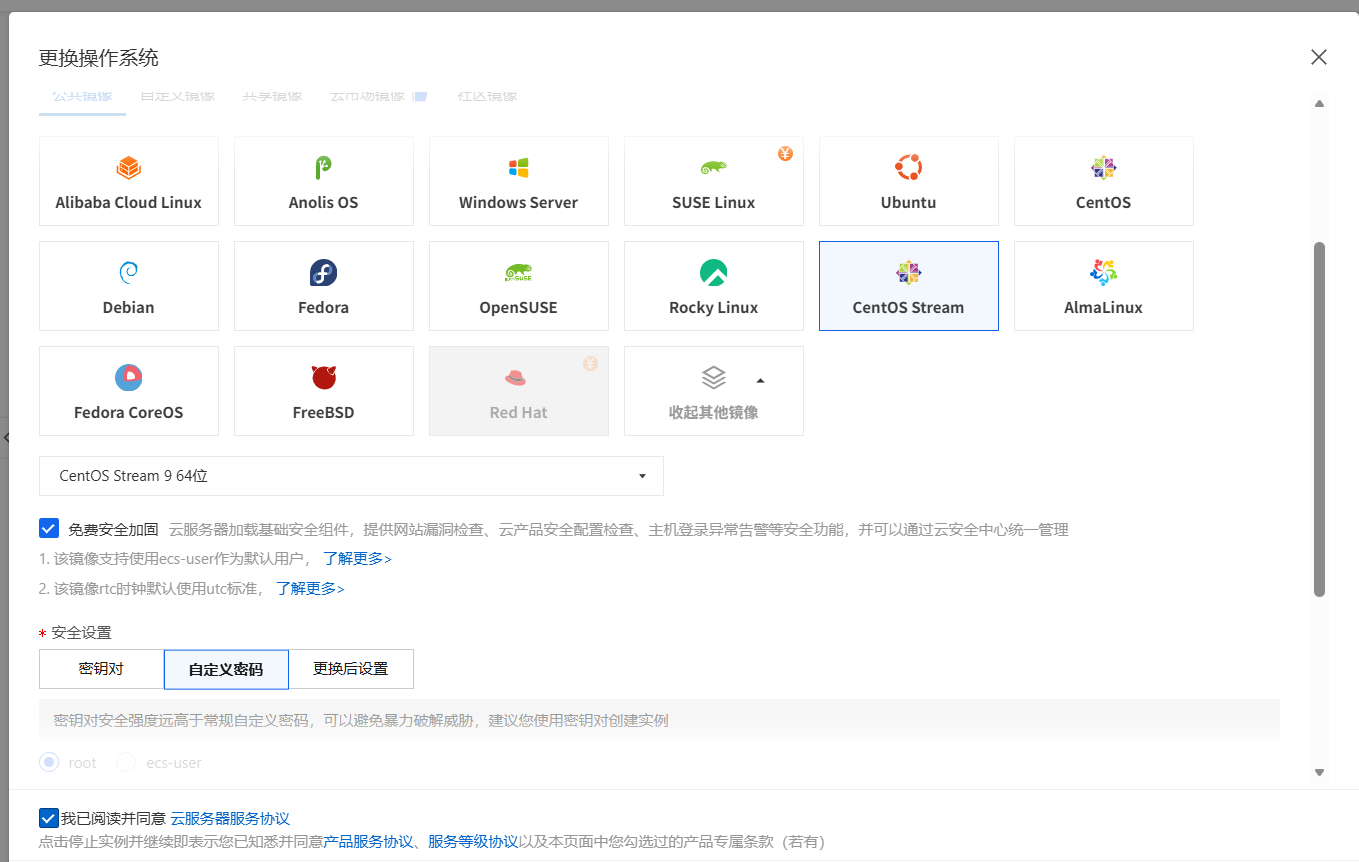Select the 自定义密码 security option

click(226, 669)
